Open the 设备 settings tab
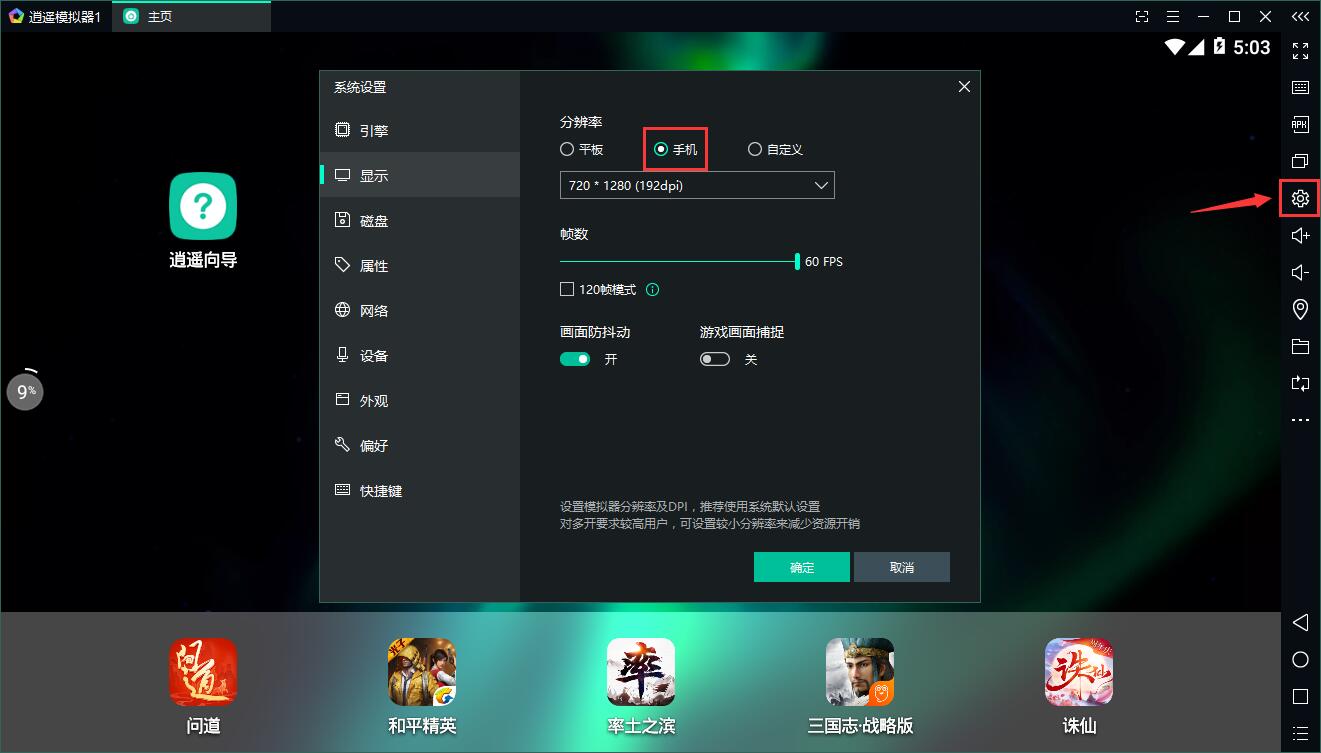The image size is (1321, 753). (420, 355)
